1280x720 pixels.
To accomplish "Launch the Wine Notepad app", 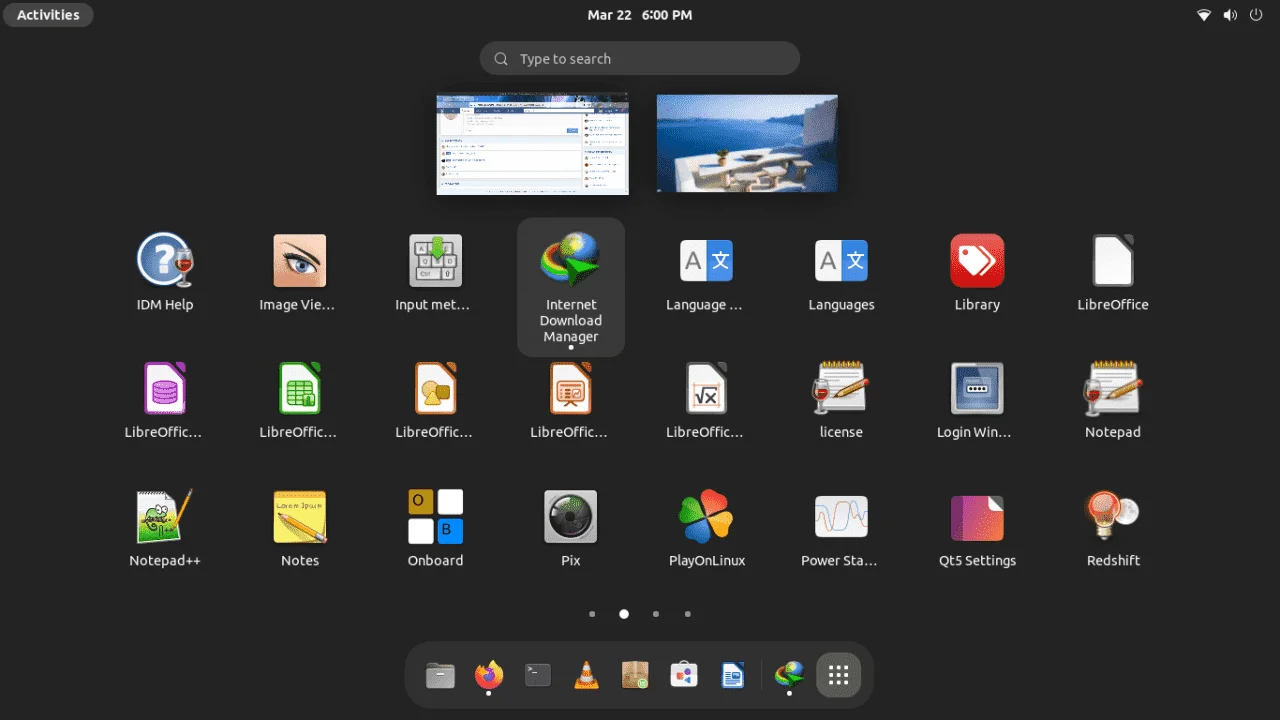I will (1113, 401).
